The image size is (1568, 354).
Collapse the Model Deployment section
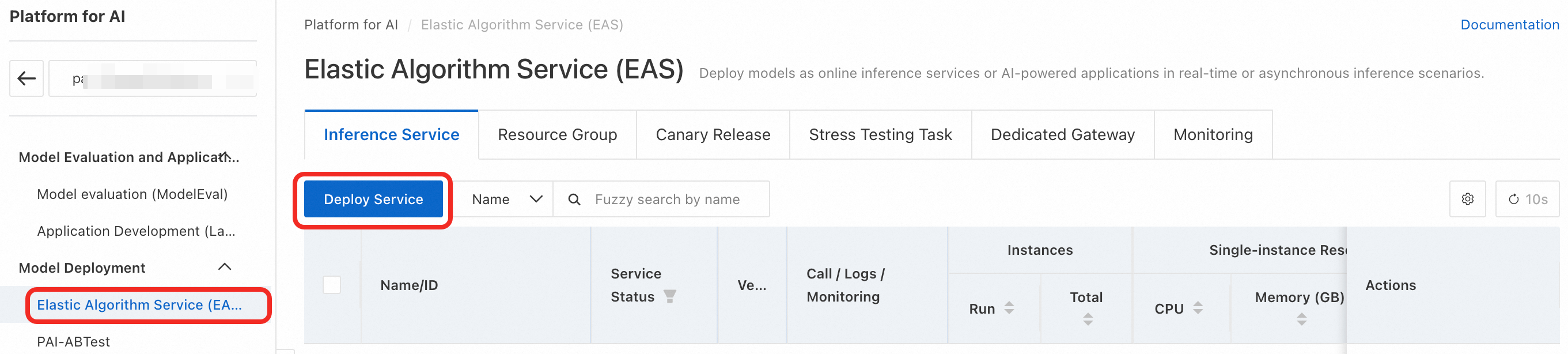[x=225, y=268]
